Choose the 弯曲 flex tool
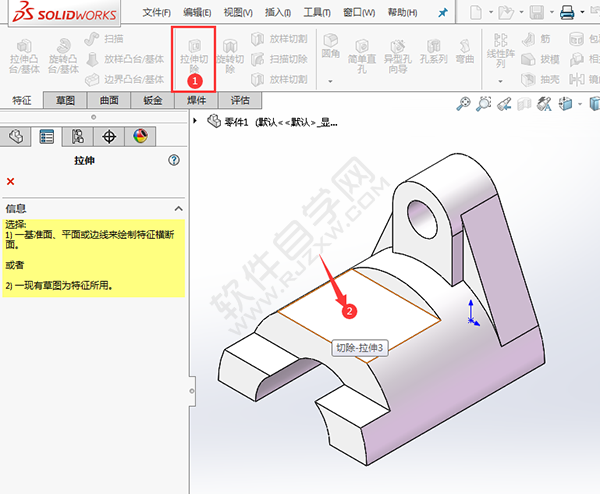This screenshot has height=494, width=600. pyautogui.click(x=465, y=52)
